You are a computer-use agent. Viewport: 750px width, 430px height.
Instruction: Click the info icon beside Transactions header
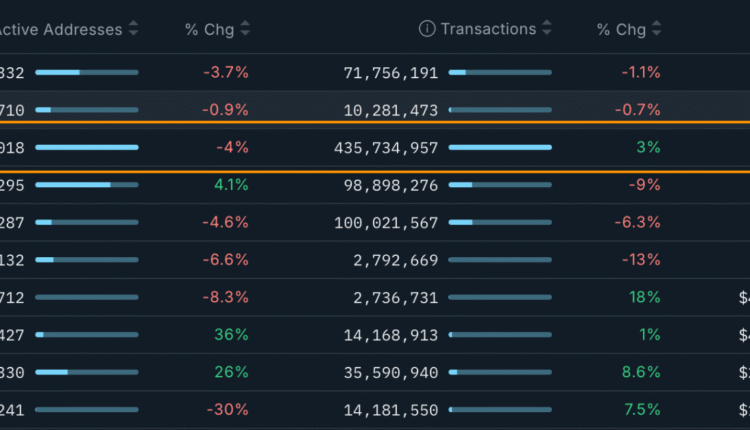427,29
